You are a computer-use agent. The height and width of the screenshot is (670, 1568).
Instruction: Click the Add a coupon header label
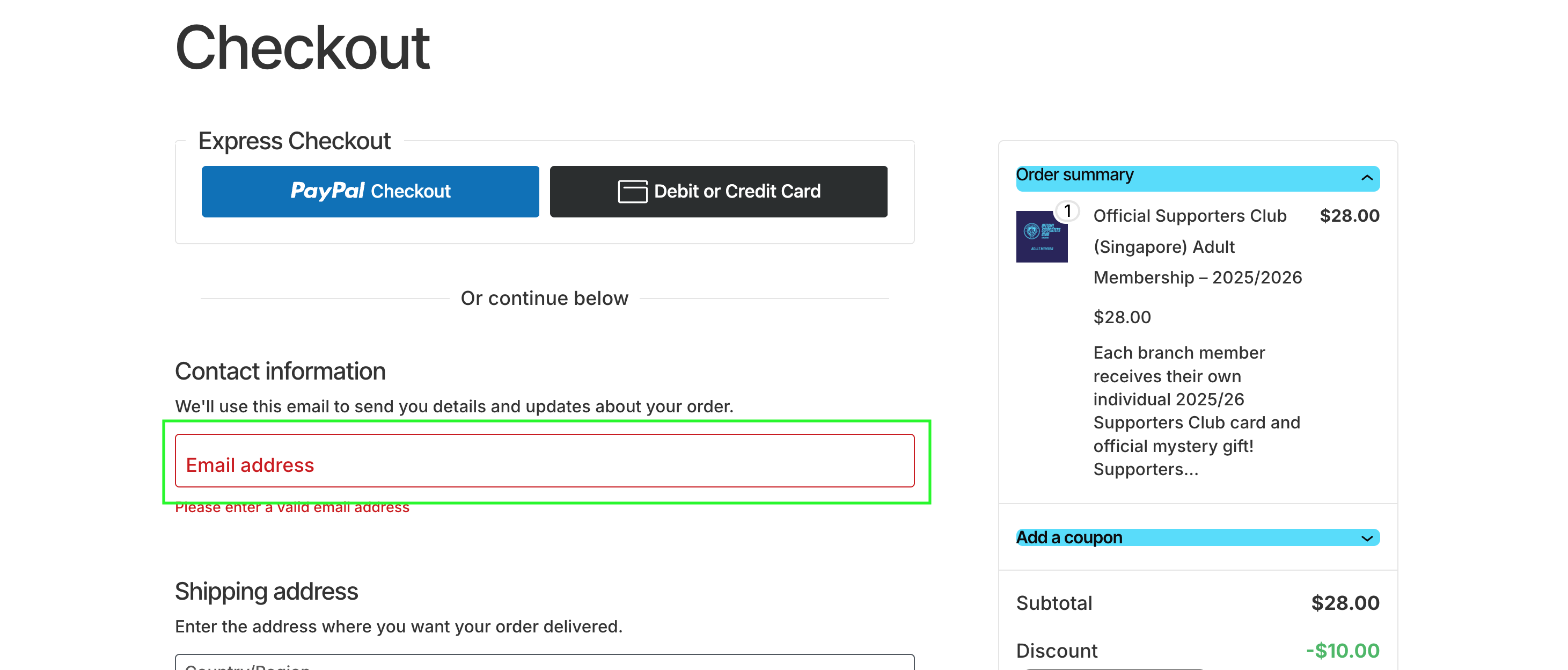point(1069,538)
